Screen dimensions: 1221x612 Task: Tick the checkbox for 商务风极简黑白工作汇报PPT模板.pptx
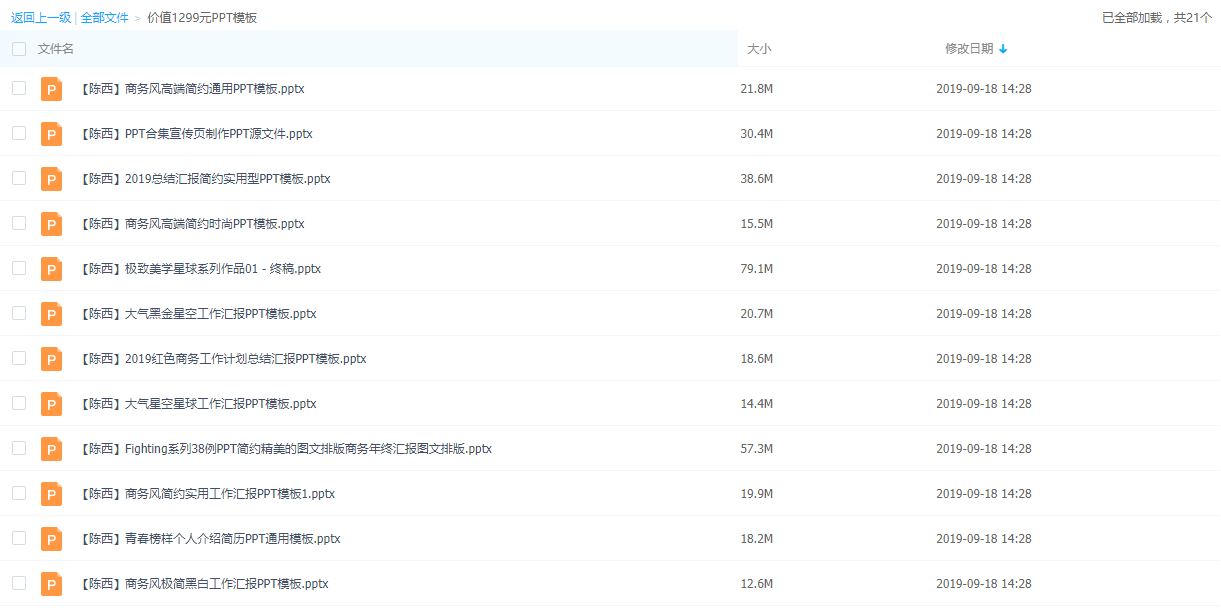pyautogui.click(x=19, y=583)
